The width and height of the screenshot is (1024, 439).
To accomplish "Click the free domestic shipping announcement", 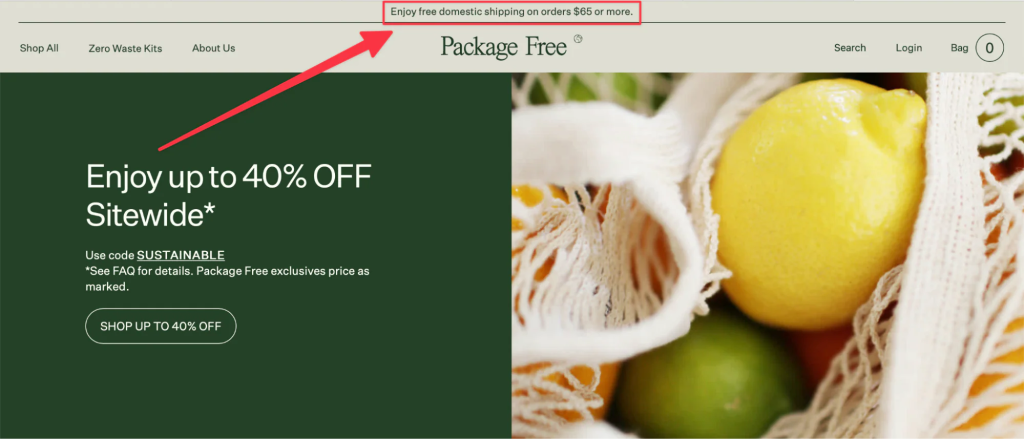I will pos(511,12).
